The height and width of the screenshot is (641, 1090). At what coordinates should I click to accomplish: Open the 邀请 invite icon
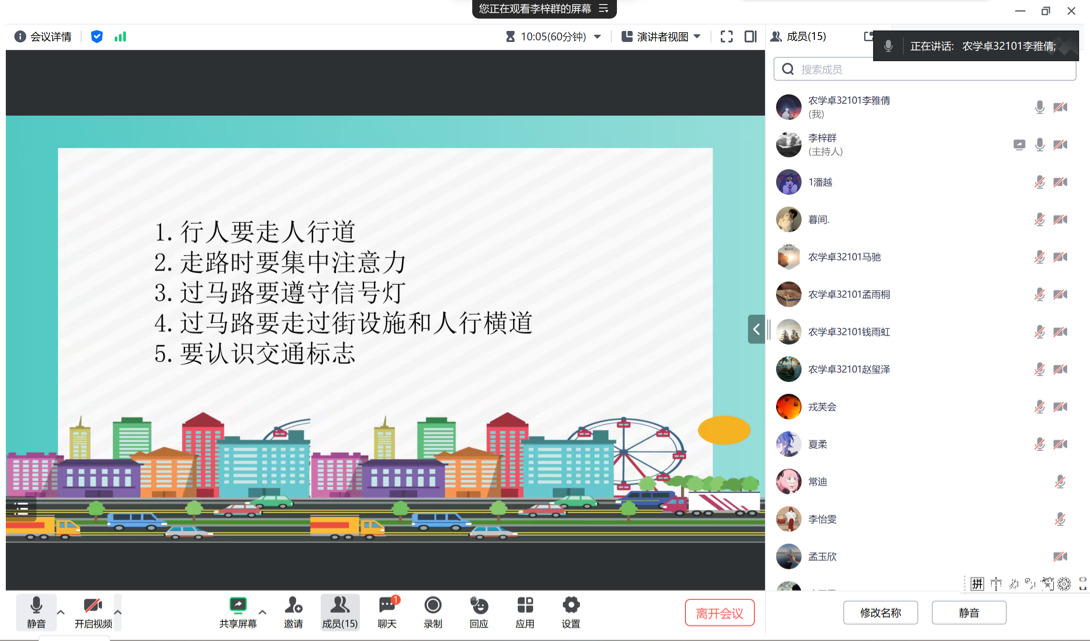click(x=293, y=612)
